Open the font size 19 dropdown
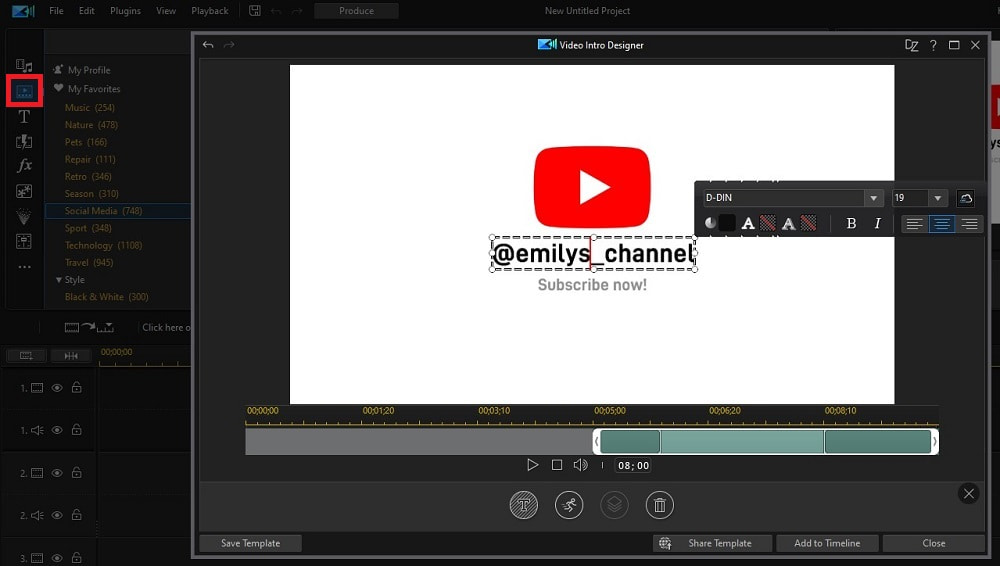This screenshot has height=566, width=1000. coord(938,198)
